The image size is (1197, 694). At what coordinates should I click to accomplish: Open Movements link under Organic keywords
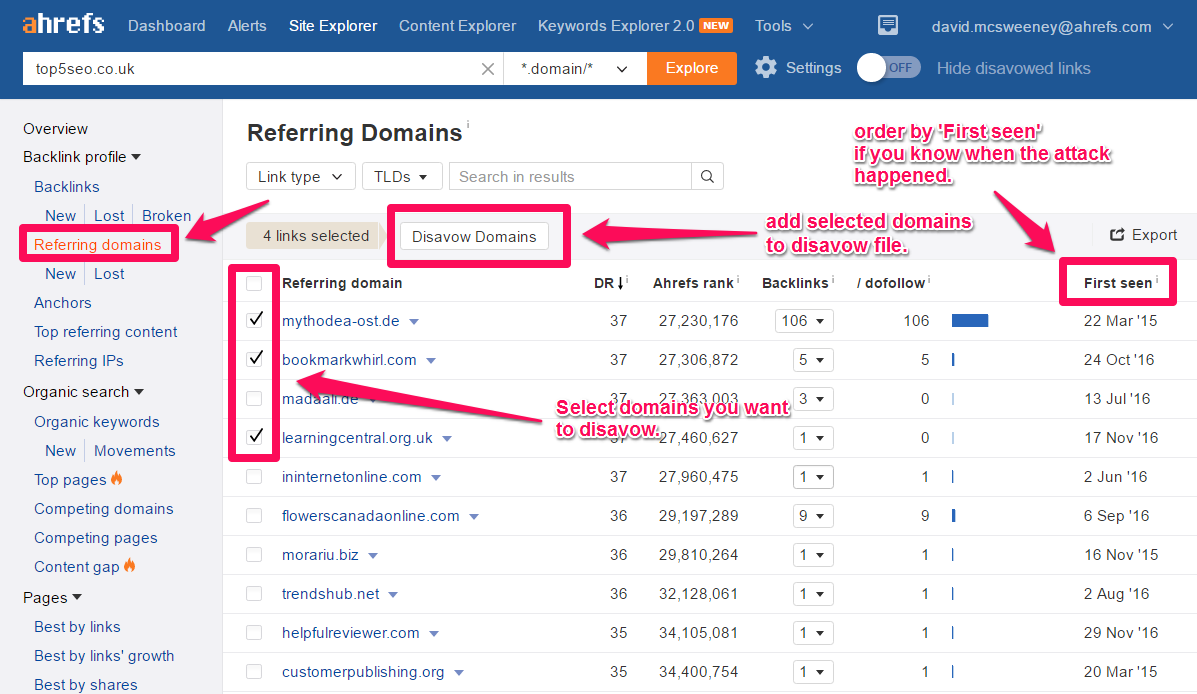134,450
